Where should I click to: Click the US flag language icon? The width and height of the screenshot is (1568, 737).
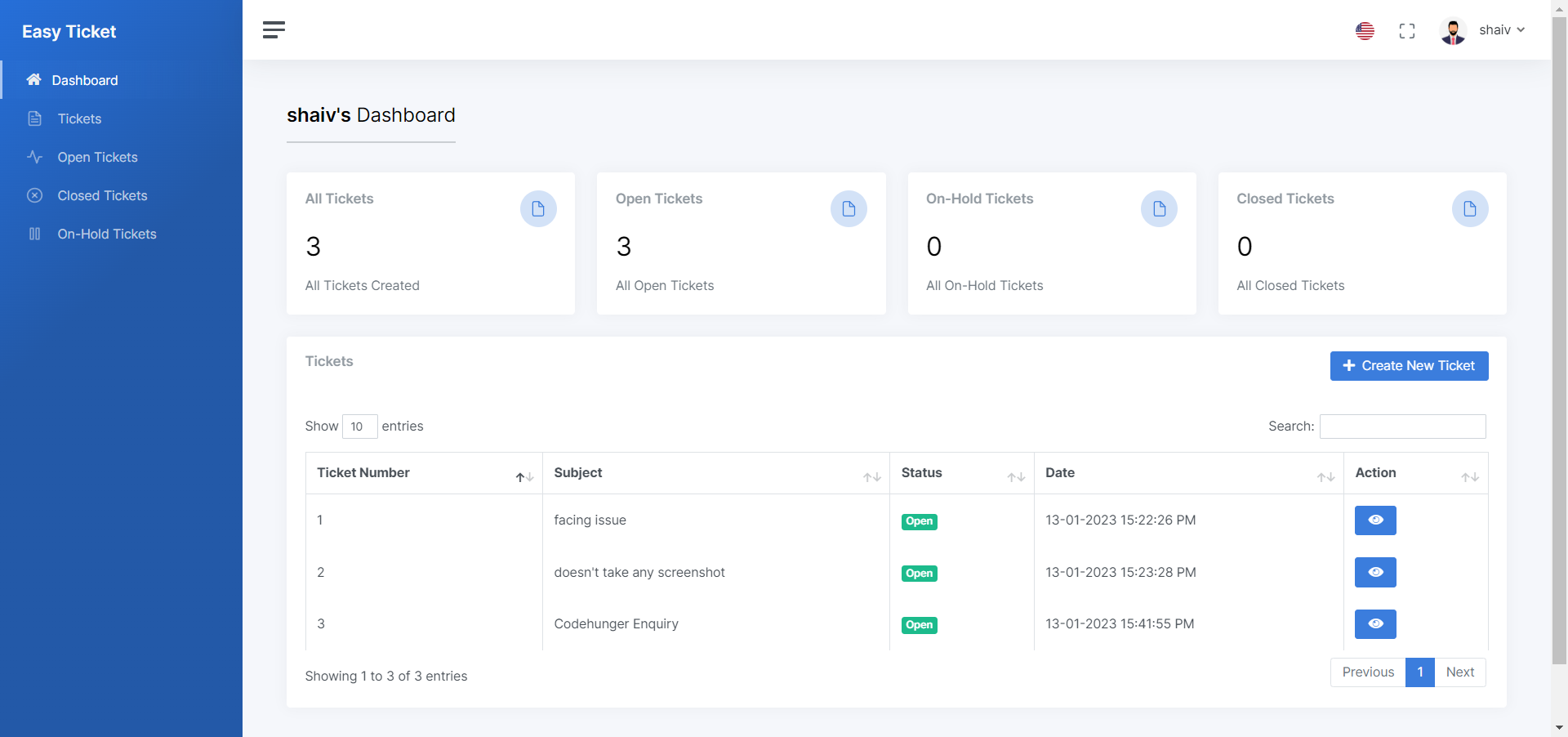coord(1365,31)
